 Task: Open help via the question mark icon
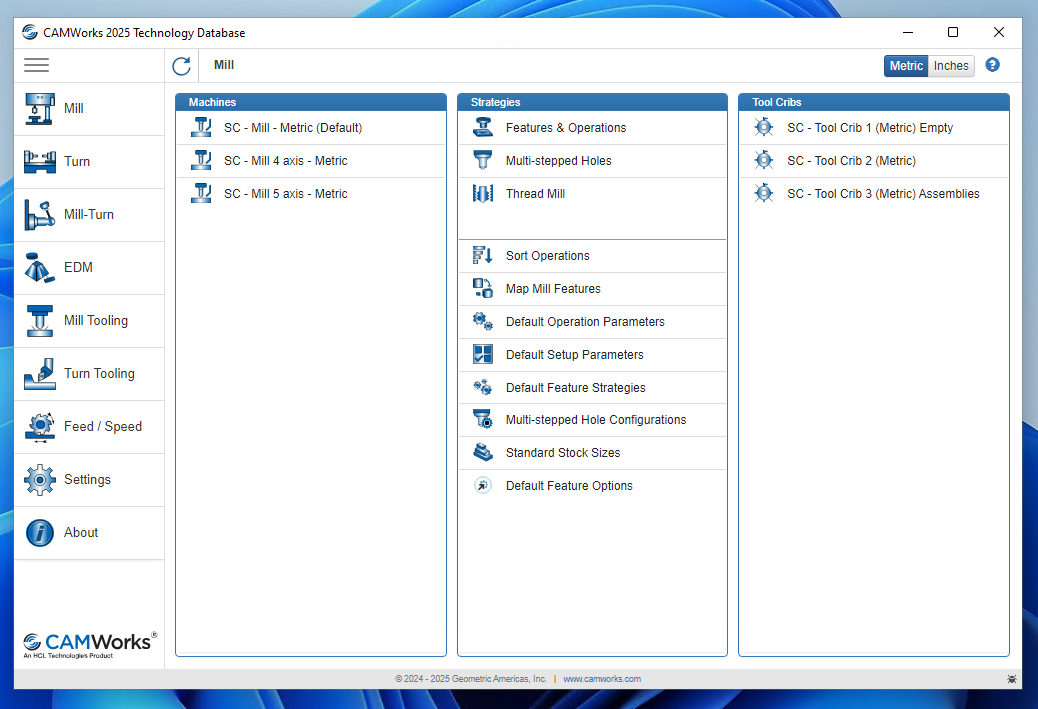pos(992,65)
